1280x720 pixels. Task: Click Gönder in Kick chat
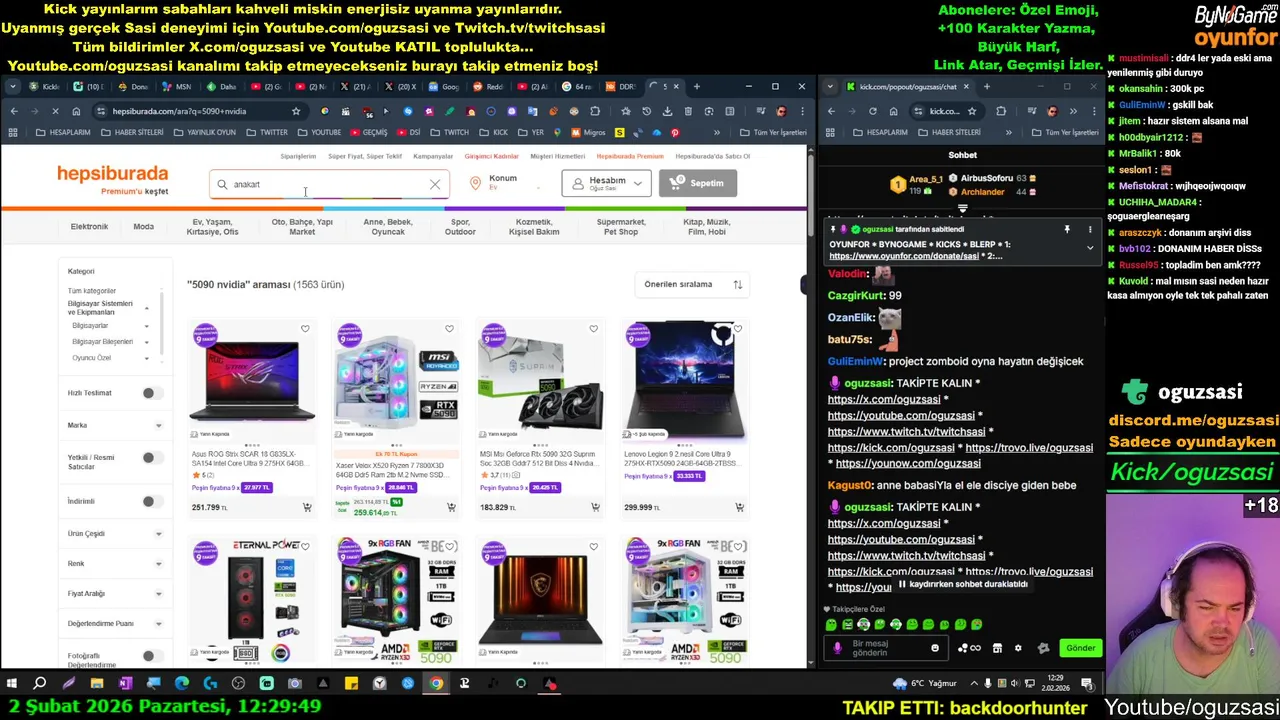tap(1080, 648)
